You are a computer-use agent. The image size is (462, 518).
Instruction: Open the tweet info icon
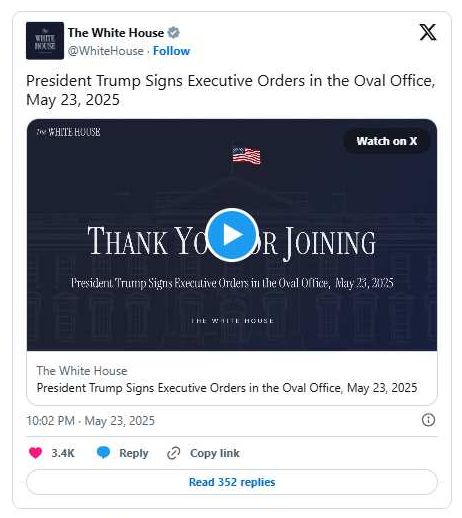428,420
